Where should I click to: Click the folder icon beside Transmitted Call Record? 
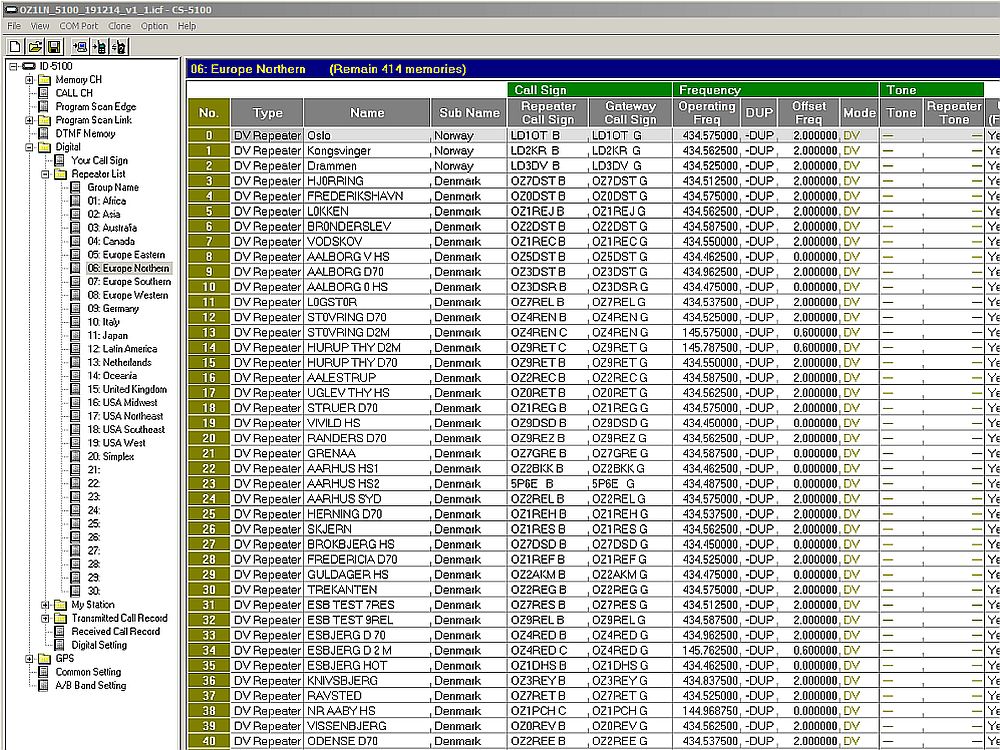pos(61,618)
